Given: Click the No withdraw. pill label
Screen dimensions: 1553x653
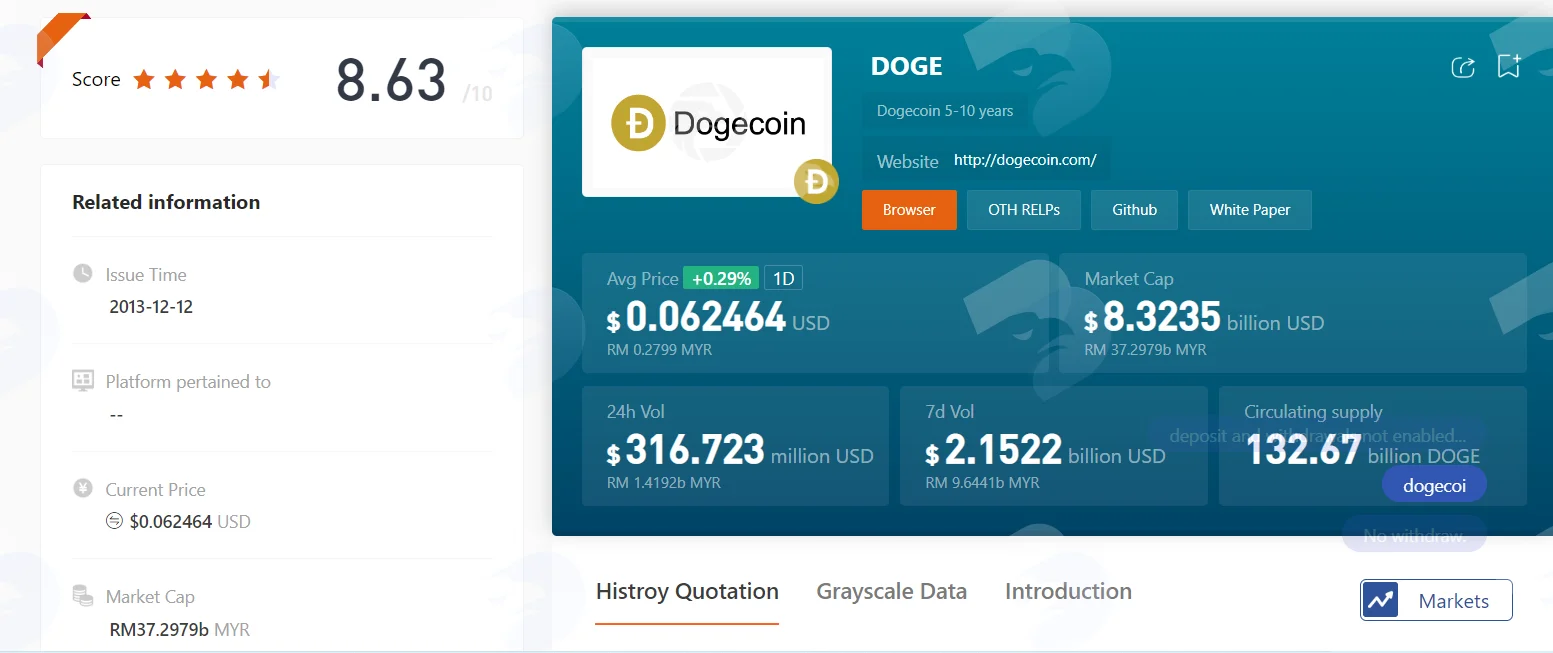Looking at the screenshot, I should coord(1414,535).
